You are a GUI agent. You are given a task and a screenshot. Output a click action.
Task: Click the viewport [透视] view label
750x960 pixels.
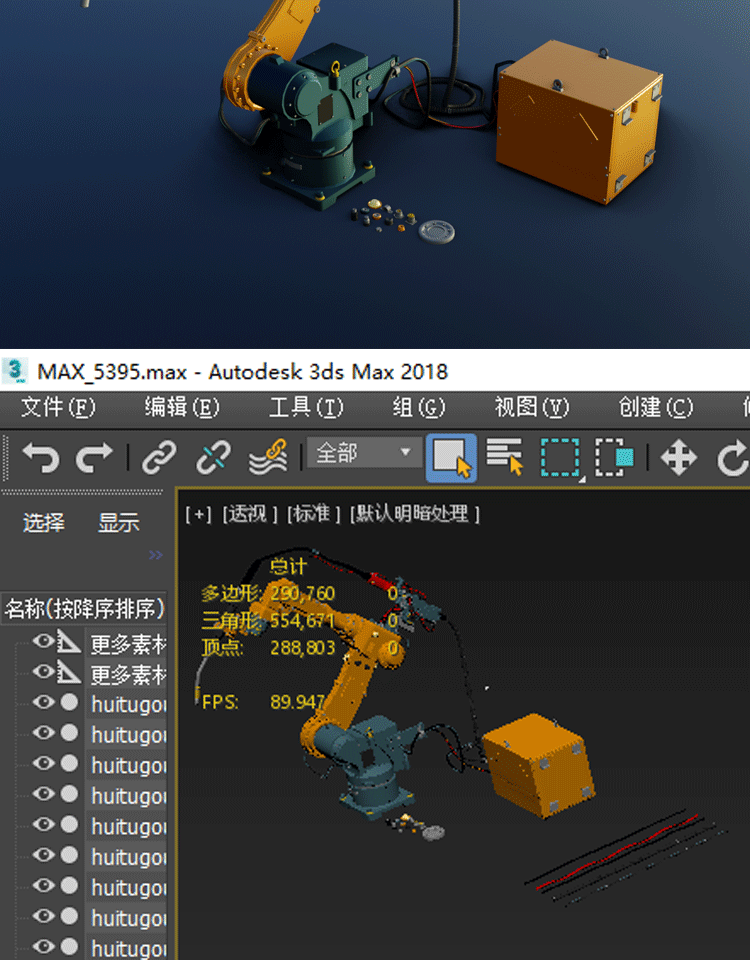pyautogui.click(x=249, y=514)
